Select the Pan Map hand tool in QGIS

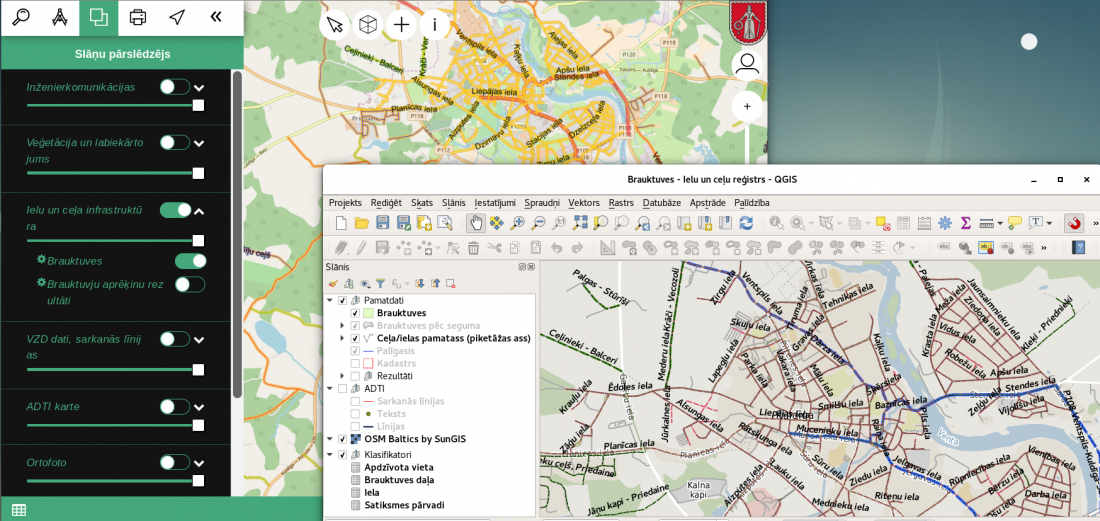(x=476, y=223)
